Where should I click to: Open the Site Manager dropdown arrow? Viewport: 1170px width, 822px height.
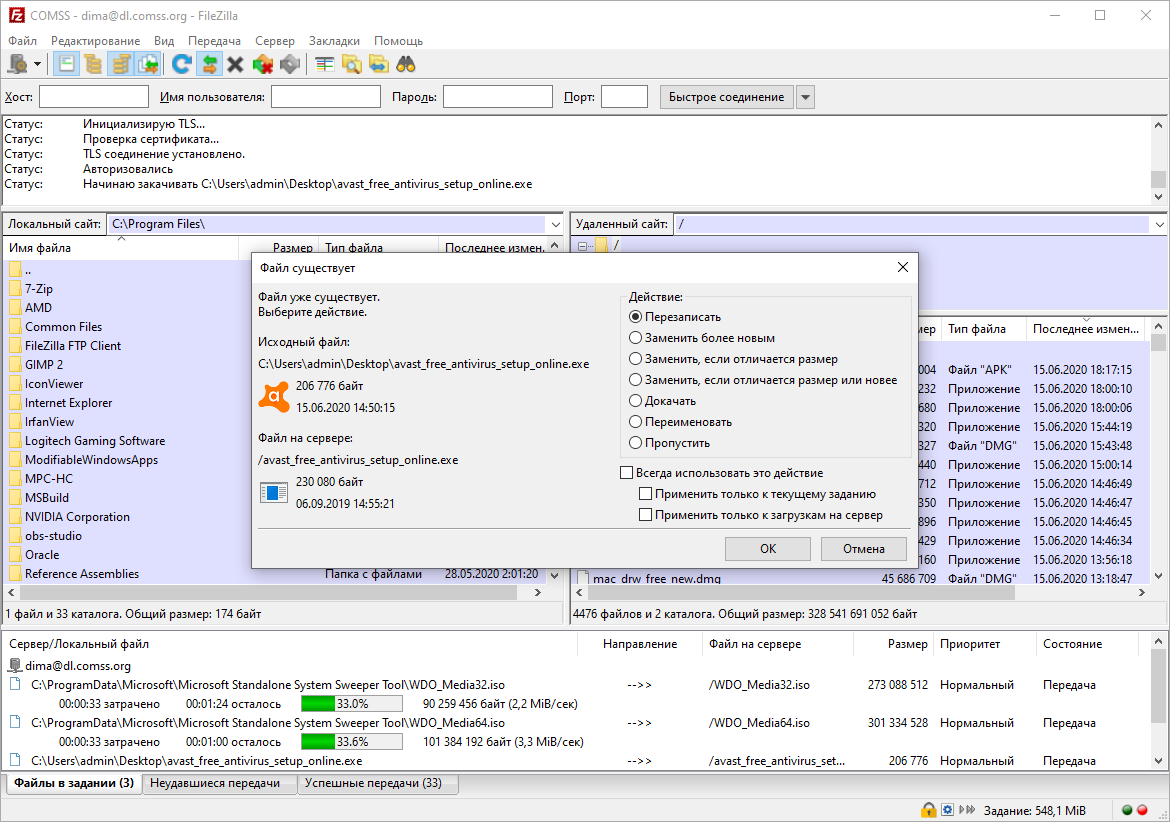(x=37, y=65)
